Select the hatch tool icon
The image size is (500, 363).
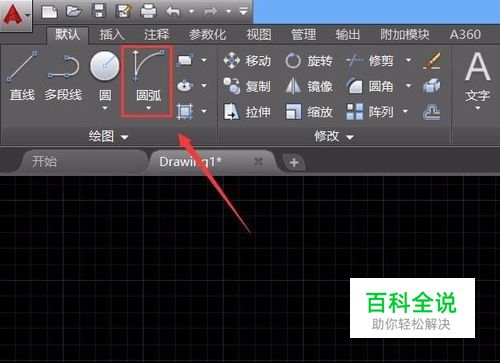pyautogui.click(x=185, y=111)
